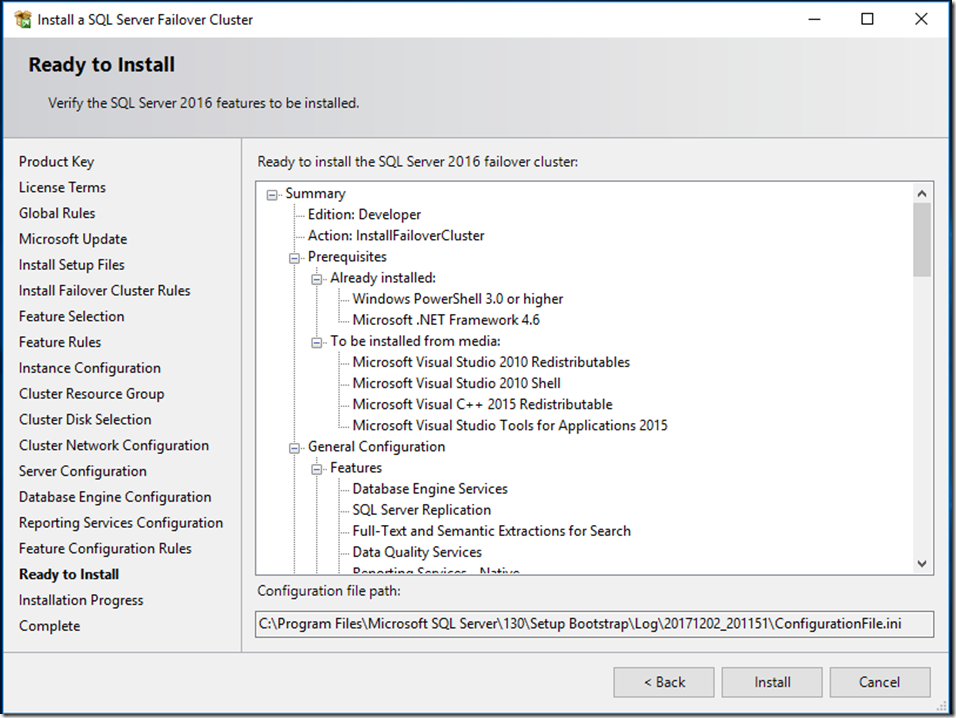Select the License Terms step
This screenshot has height=718, width=956.
[x=62, y=187]
